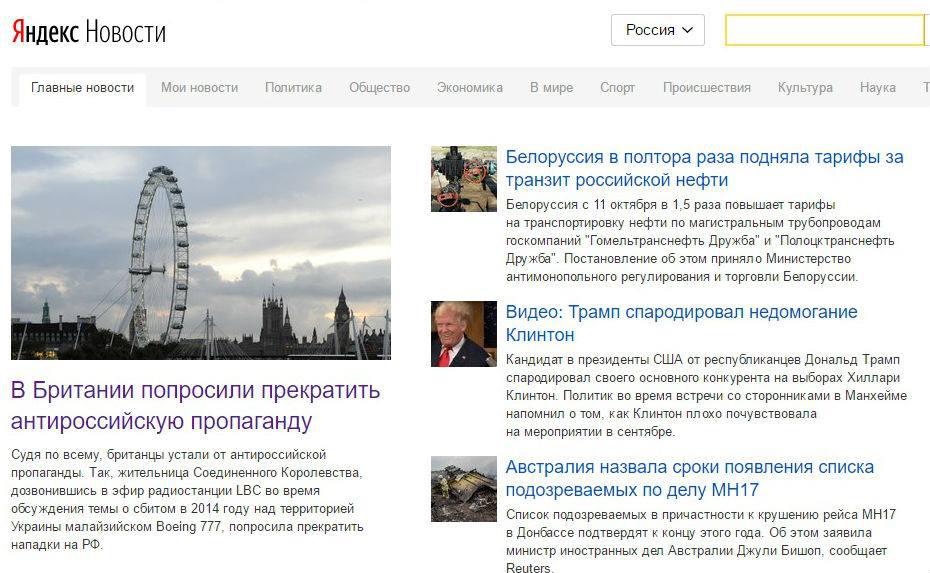
Task: Open the Политика tab
Action: pyautogui.click(x=293, y=88)
